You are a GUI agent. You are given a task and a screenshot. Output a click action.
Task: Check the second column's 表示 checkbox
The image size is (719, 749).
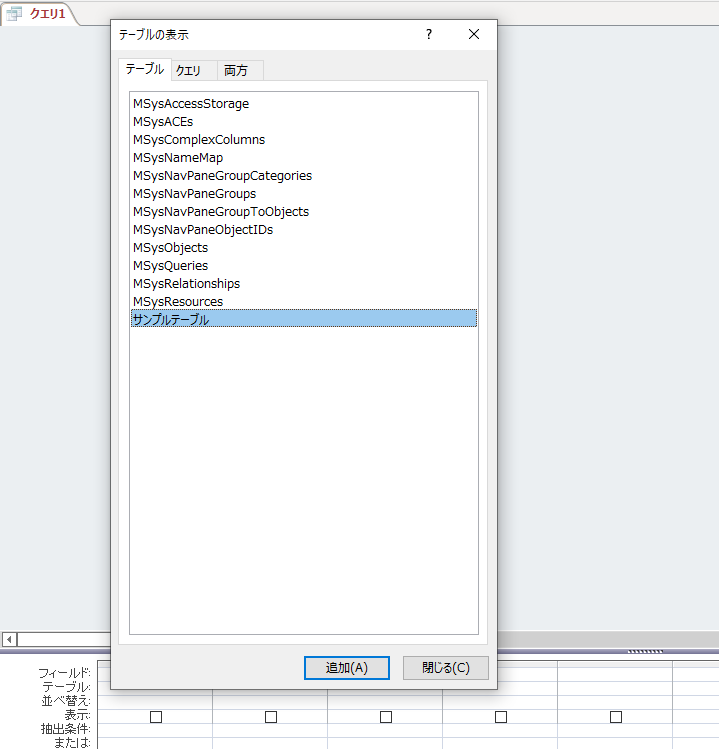point(271,717)
